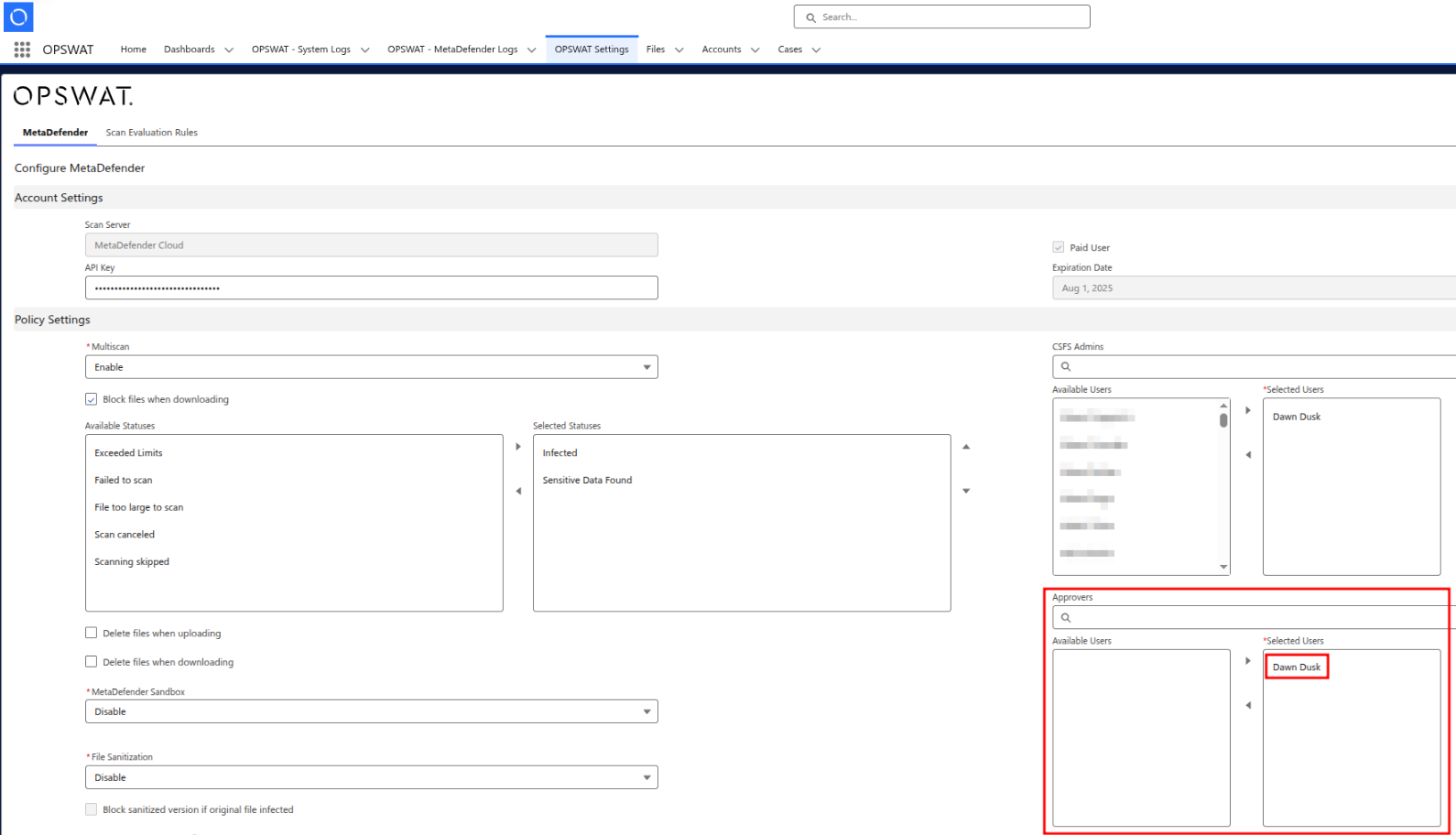The image size is (1456, 835).
Task: Select Infected in Selected Statuses
Action: 560,453
